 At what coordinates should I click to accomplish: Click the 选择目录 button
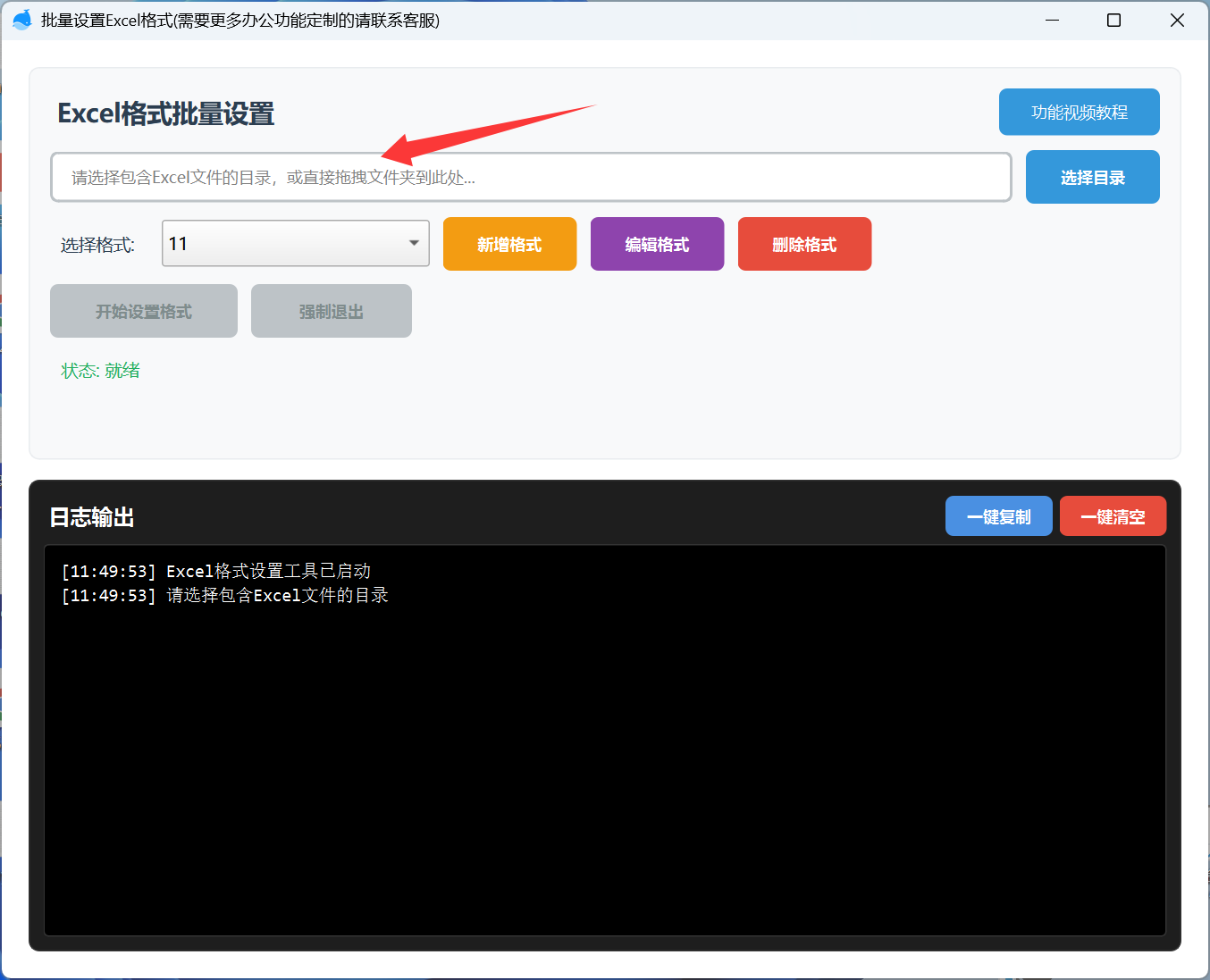[x=1092, y=177]
